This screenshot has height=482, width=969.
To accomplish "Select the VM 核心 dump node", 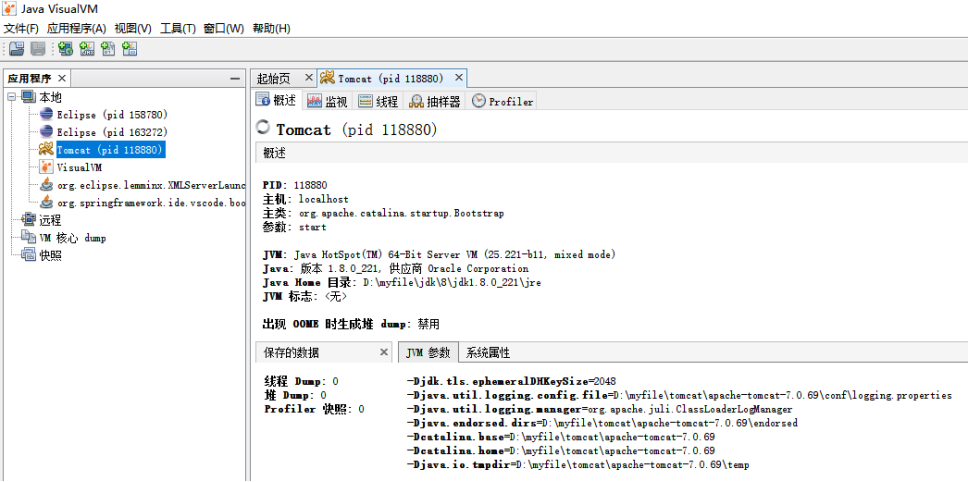I will point(72,237).
